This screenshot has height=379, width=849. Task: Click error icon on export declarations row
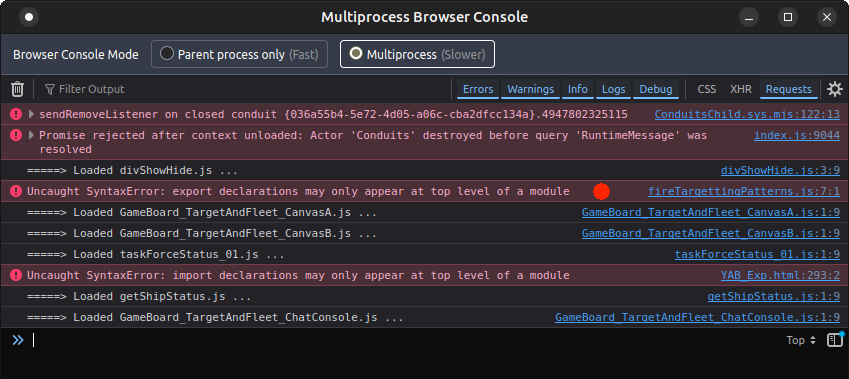click(x=16, y=191)
